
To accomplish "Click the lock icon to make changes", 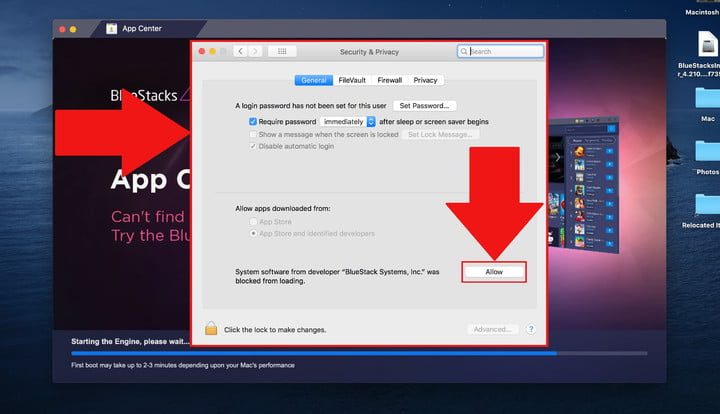I will [211, 329].
